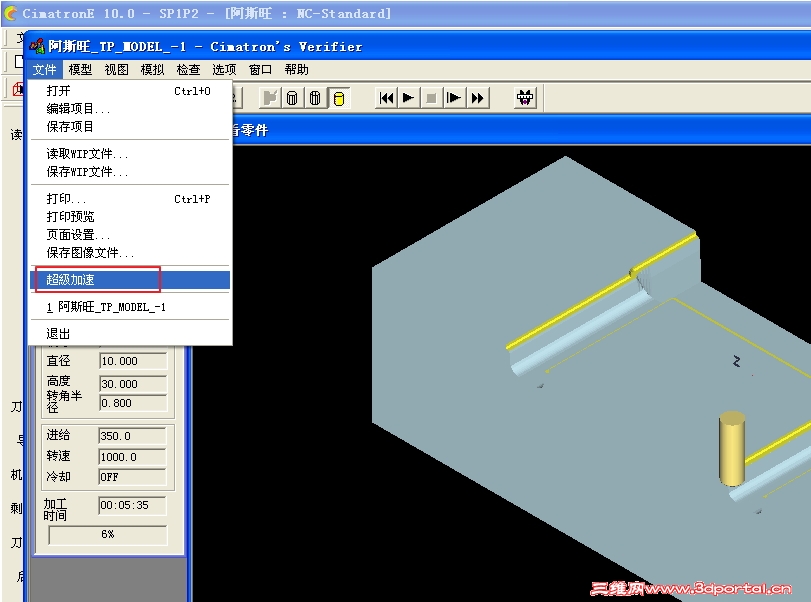This screenshot has width=811, height=602.
Task: Click the rewind to start playback button
Action: tap(386, 98)
